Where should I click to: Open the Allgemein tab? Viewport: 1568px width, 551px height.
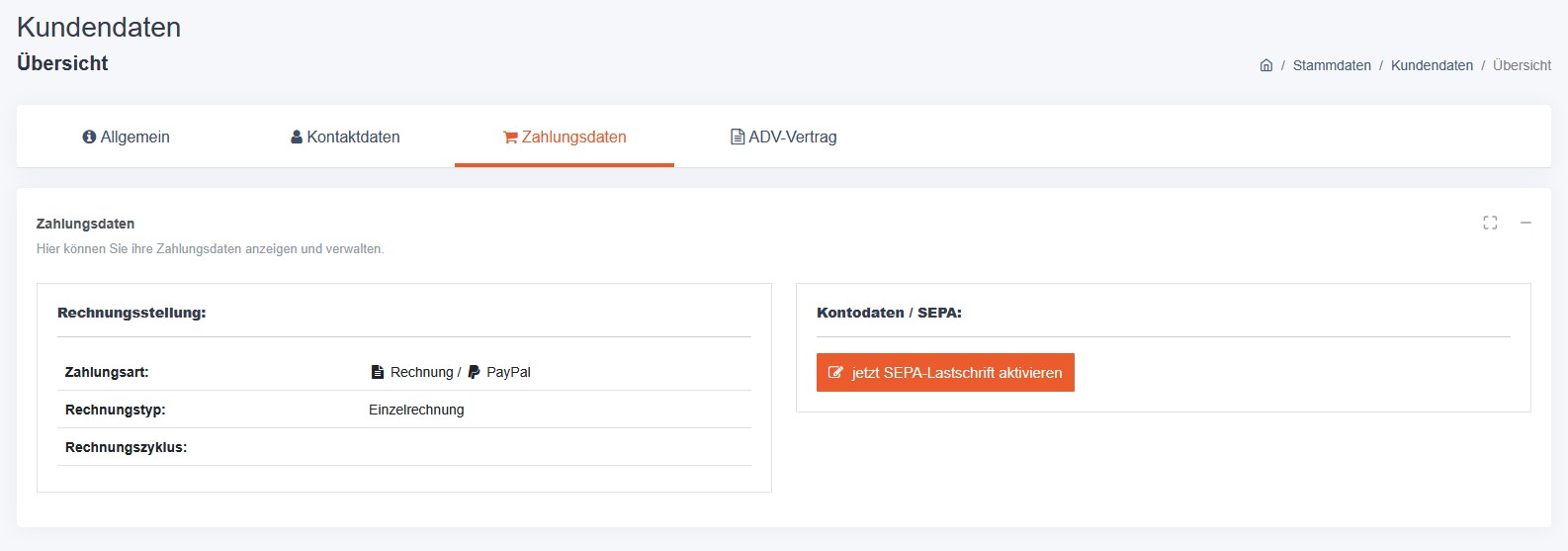click(x=135, y=138)
